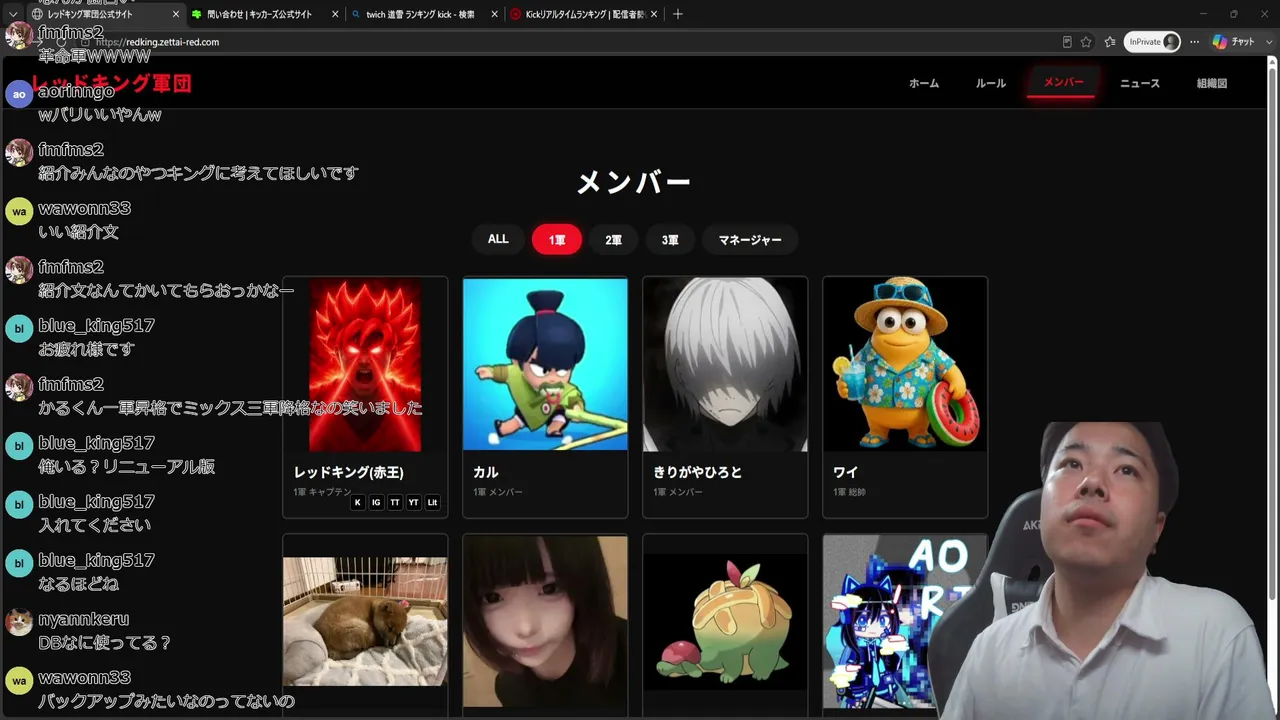Click chat message なるほどね

pos(78,584)
